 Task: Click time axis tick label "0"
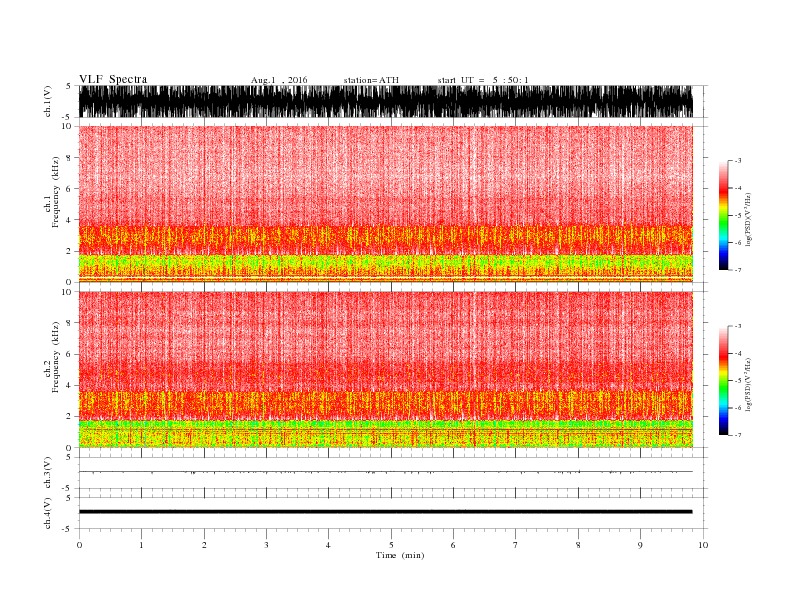(x=79, y=545)
